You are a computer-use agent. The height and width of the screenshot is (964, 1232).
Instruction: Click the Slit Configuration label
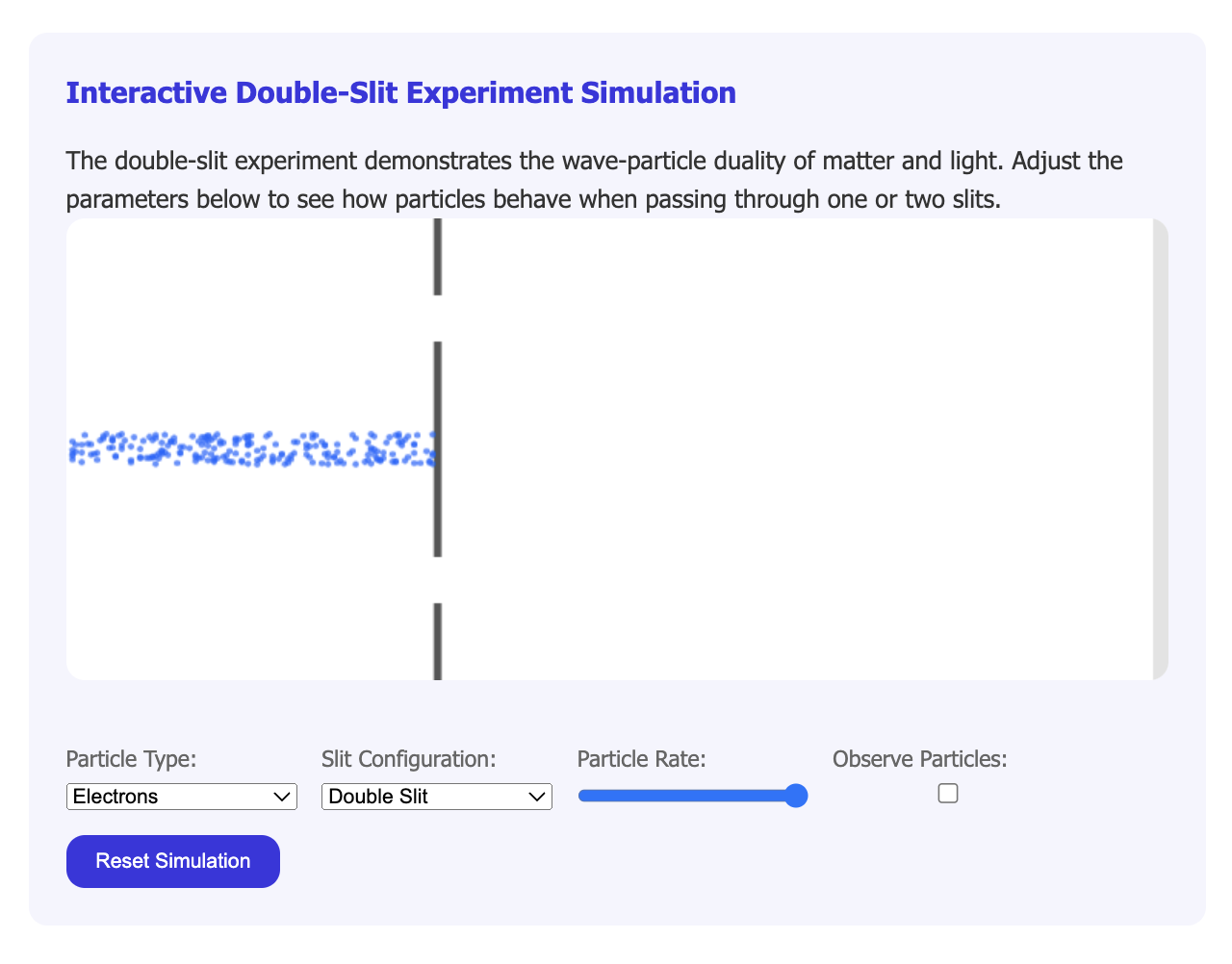click(408, 759)
